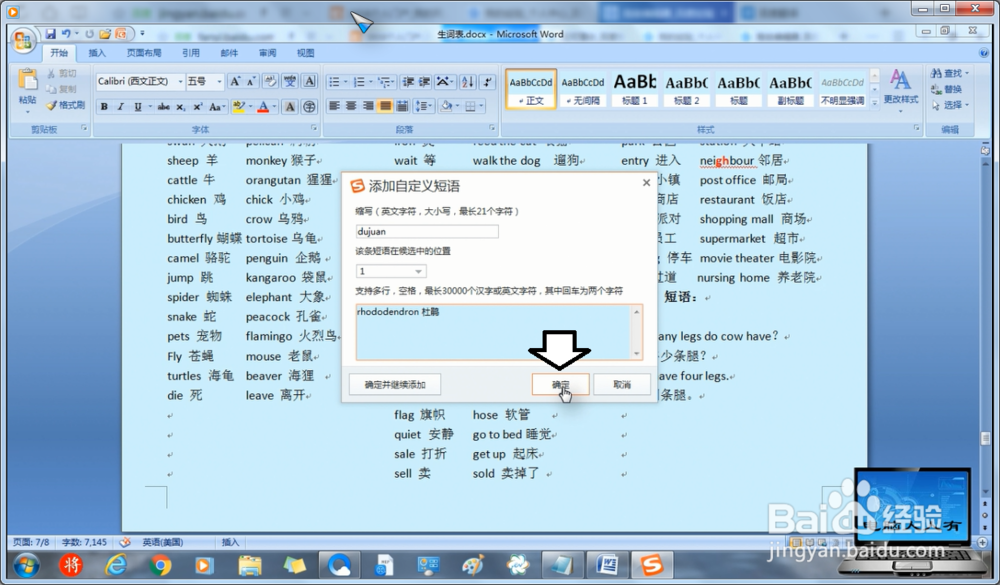Switch to Sogou input taskbar icon
Screen dimensions: 1000x585
[651, 565]
